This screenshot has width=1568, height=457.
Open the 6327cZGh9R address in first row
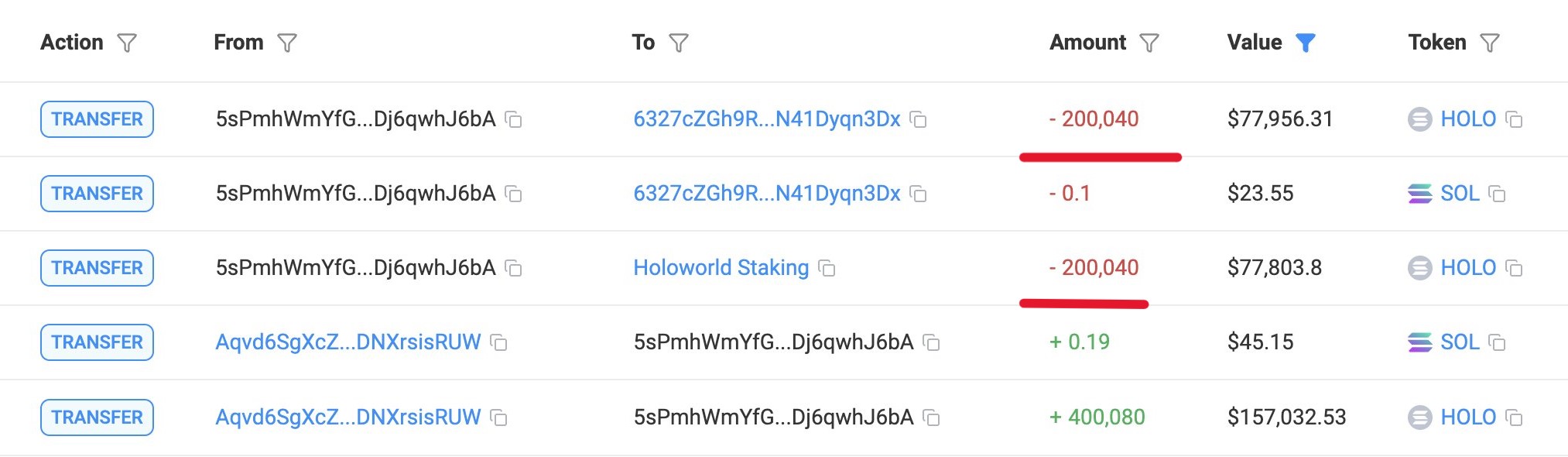(x=766, y=119)
